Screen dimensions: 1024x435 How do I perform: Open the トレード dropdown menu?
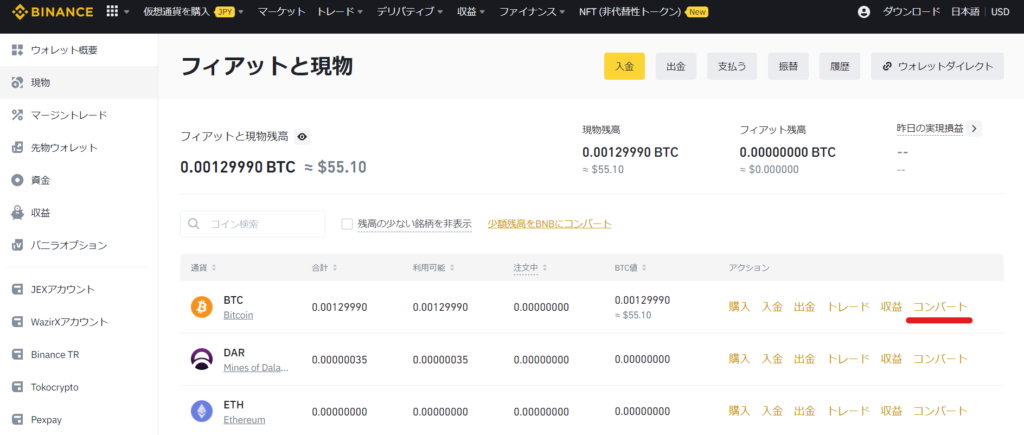pyautogui.click(x=340, y=12)
